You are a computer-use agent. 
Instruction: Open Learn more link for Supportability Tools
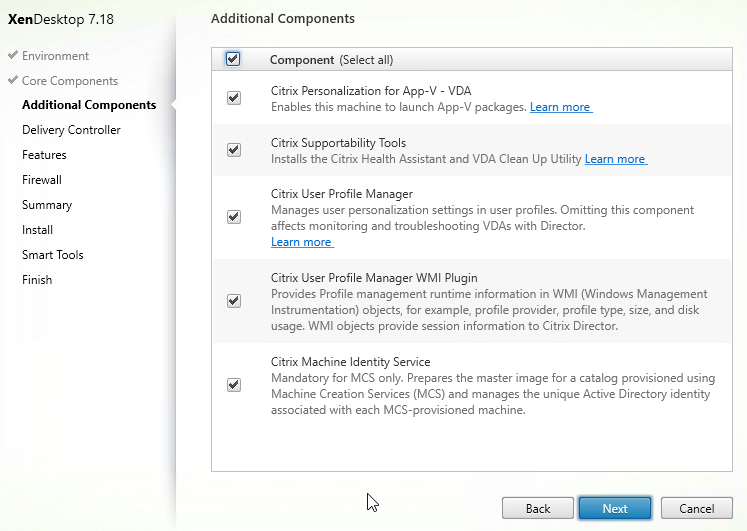coord(616,159)
